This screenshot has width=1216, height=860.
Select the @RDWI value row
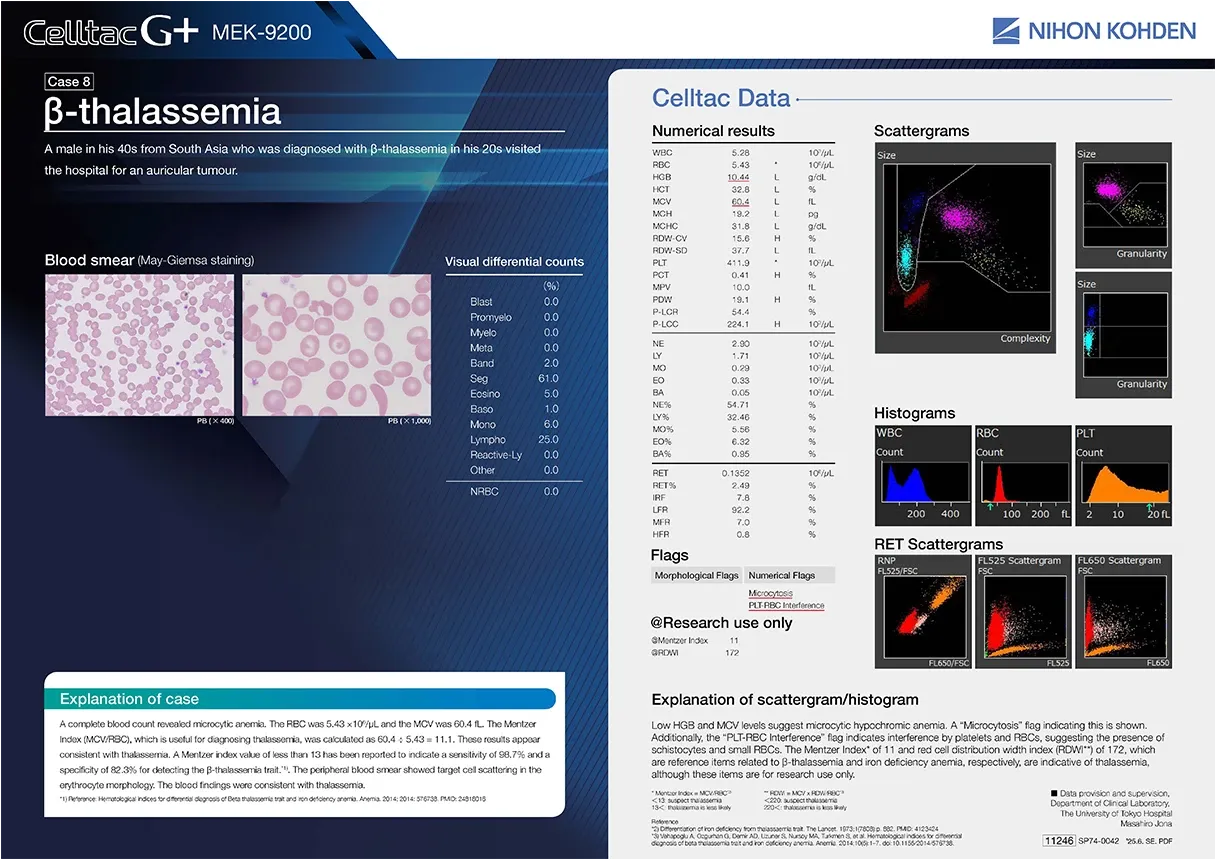[x=695, y=652]
